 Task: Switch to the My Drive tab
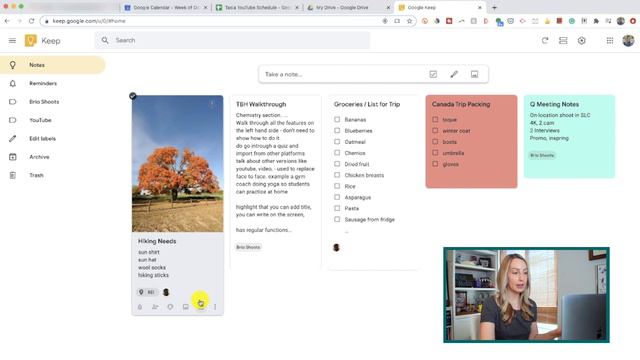coord(348,7)
